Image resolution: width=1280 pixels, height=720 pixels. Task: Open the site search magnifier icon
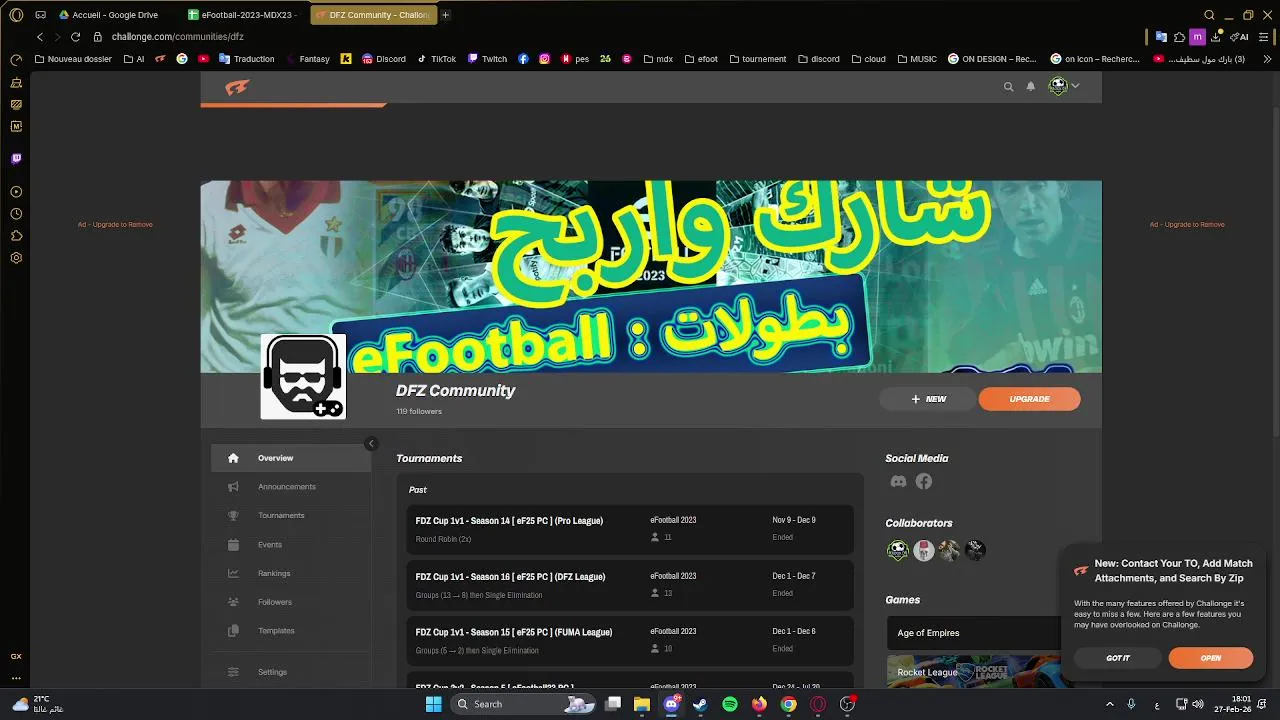[x=1008, y=87]
